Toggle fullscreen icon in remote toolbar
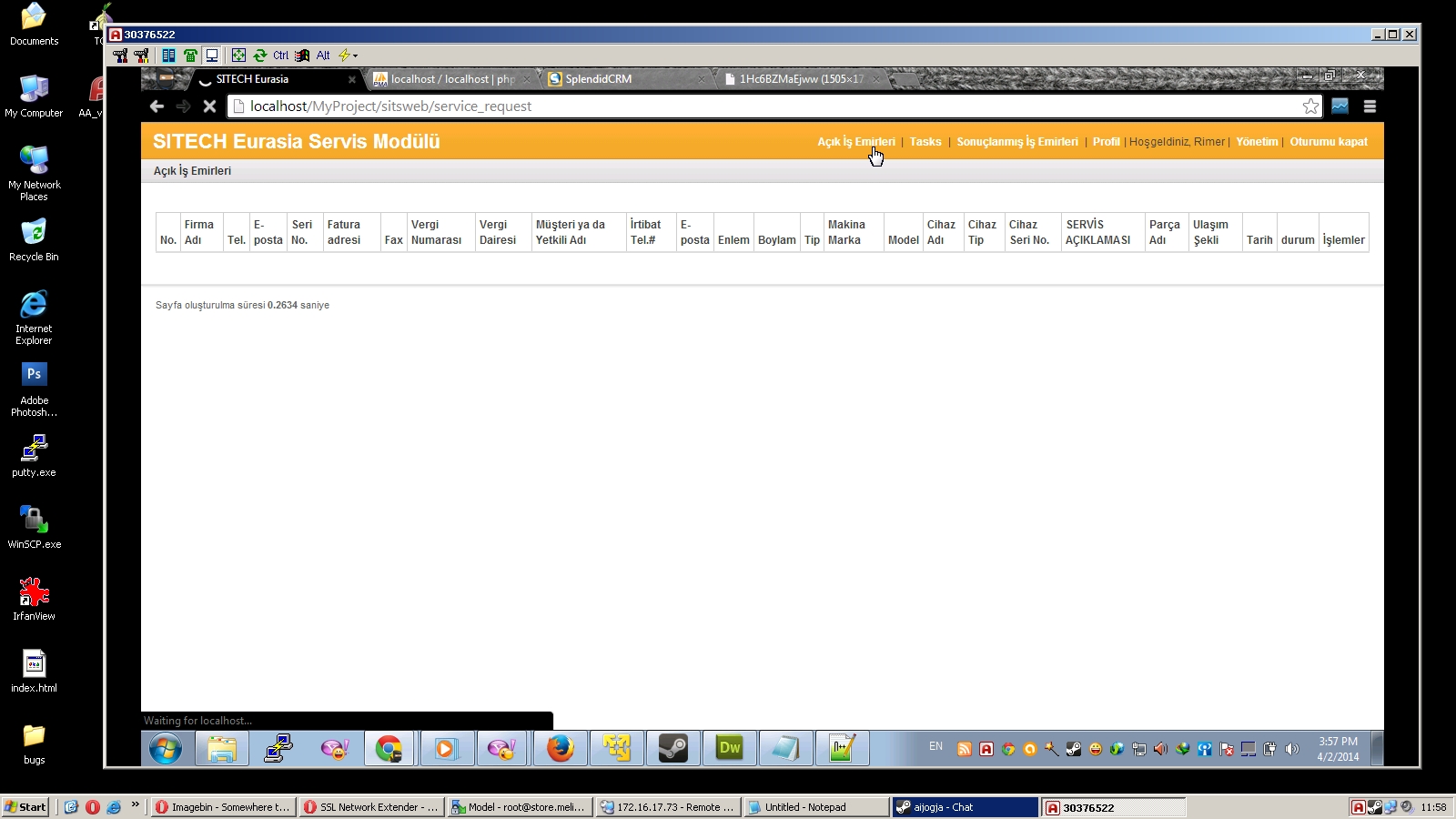Image resolution: width=1456 pixels, height=819 pixels. (x=238, y=56)
